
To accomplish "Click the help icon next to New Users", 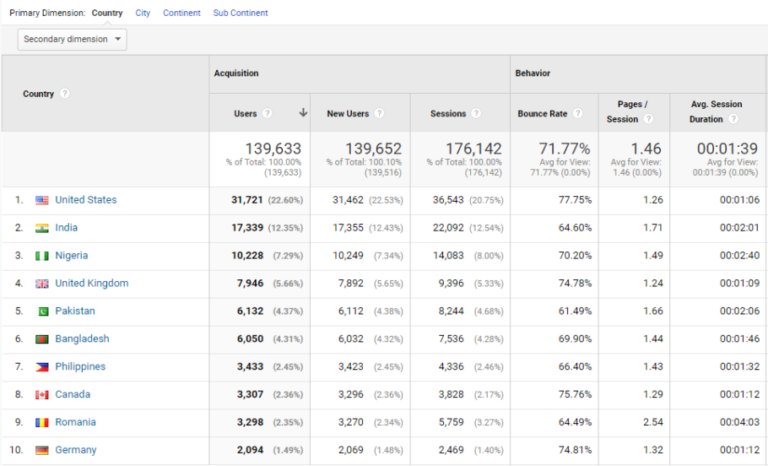I will click(x=379, y=114).
